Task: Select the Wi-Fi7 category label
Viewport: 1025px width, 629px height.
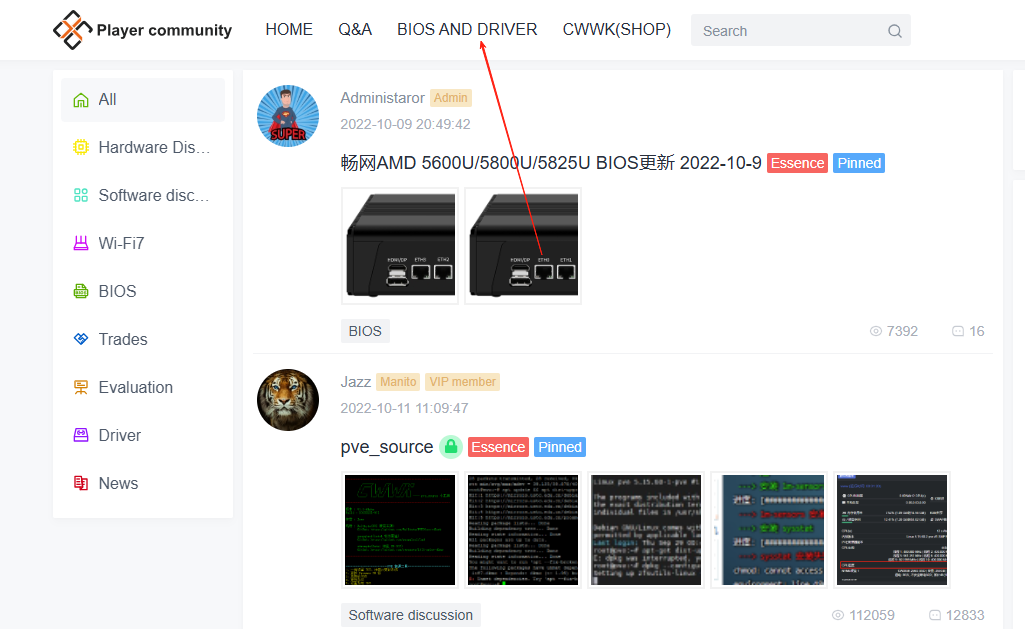Action: pos(121,243)
